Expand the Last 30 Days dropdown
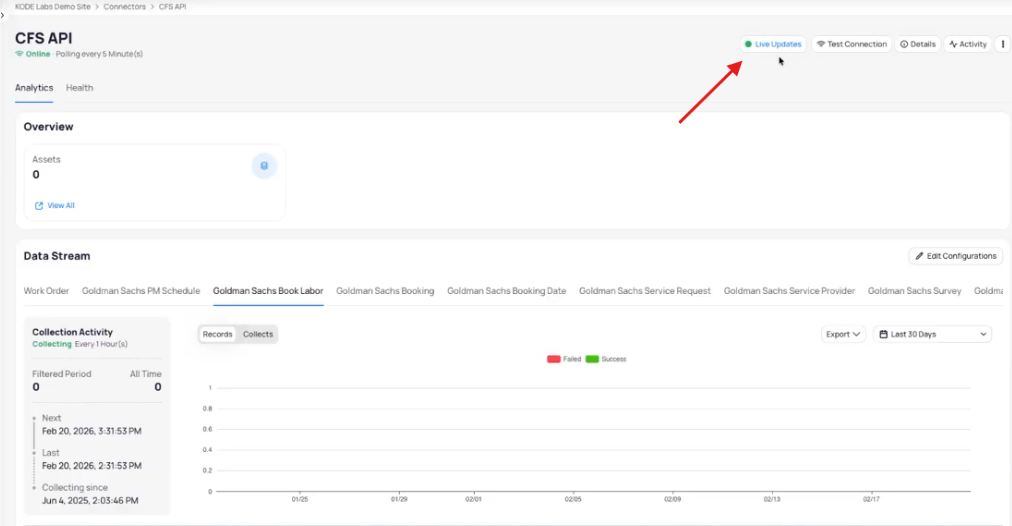Viewport: 1012px width, 526px height. (932, 334)
